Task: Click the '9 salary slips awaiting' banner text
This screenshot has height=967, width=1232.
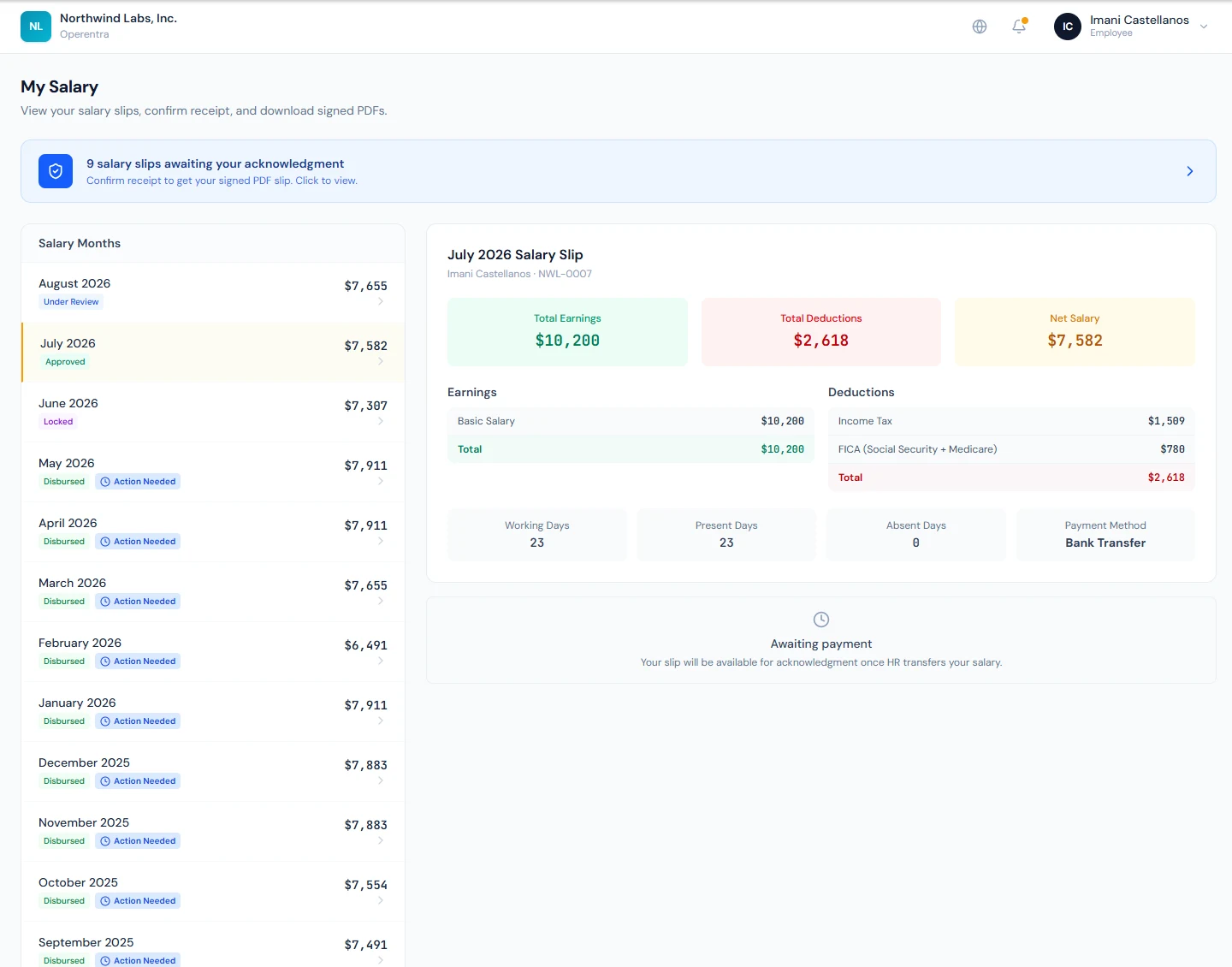Action: pos(215,163)
